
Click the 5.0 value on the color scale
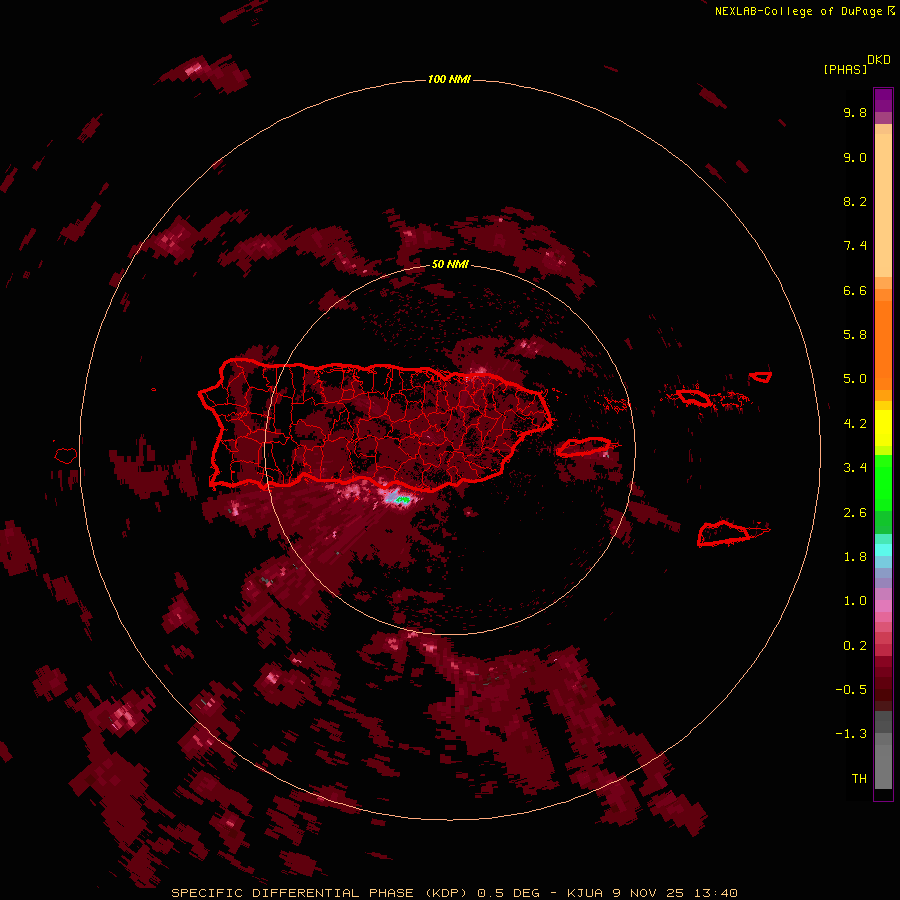[855, 379]
